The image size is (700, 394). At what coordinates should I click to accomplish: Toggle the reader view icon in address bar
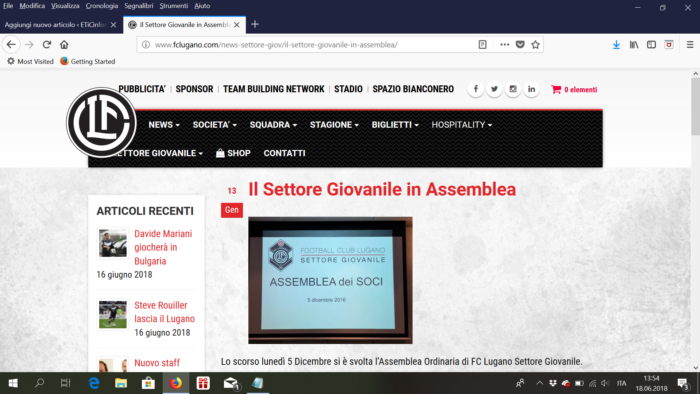pyautogui.click(x=483, y=45)
